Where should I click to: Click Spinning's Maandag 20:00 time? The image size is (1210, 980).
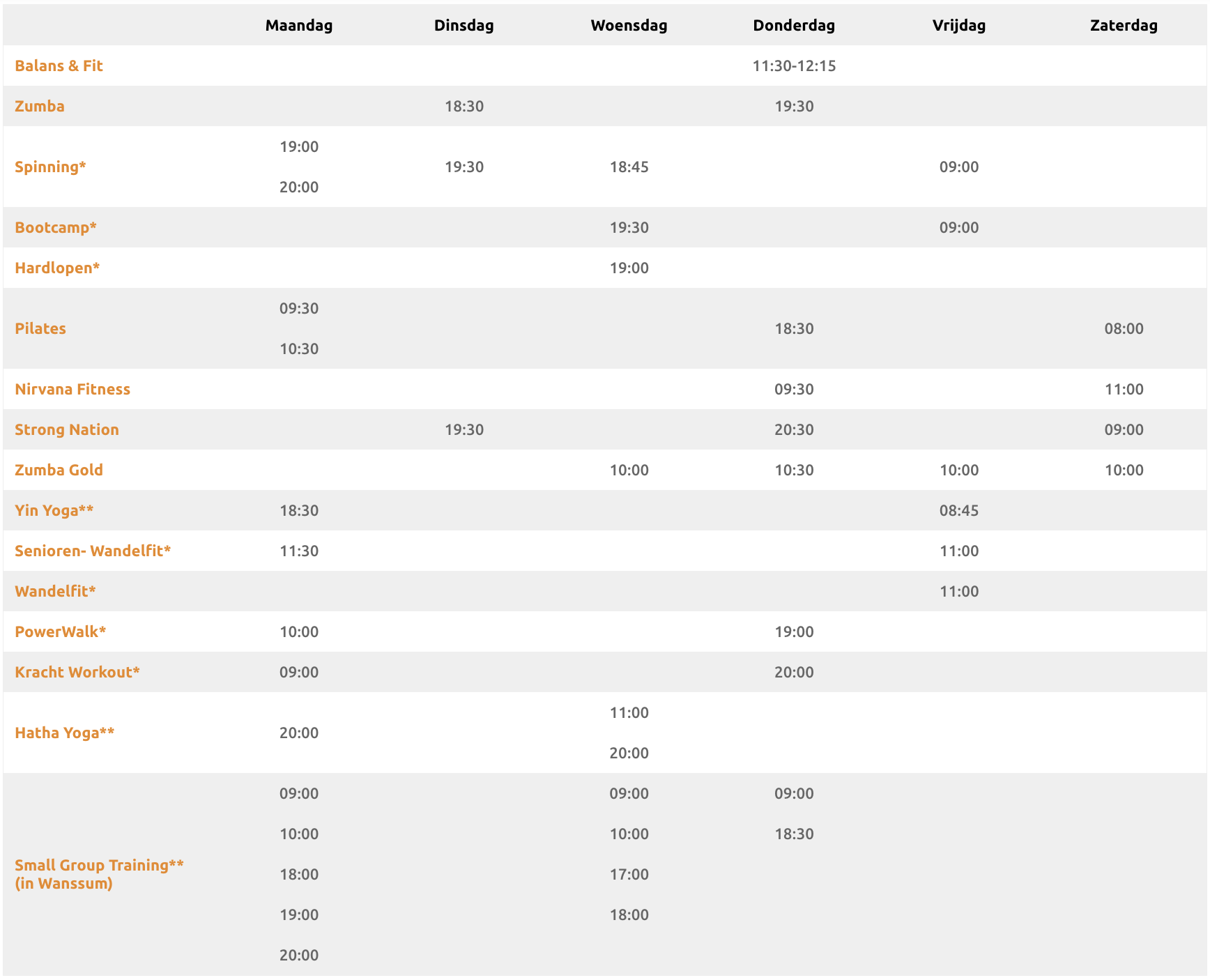299,187
